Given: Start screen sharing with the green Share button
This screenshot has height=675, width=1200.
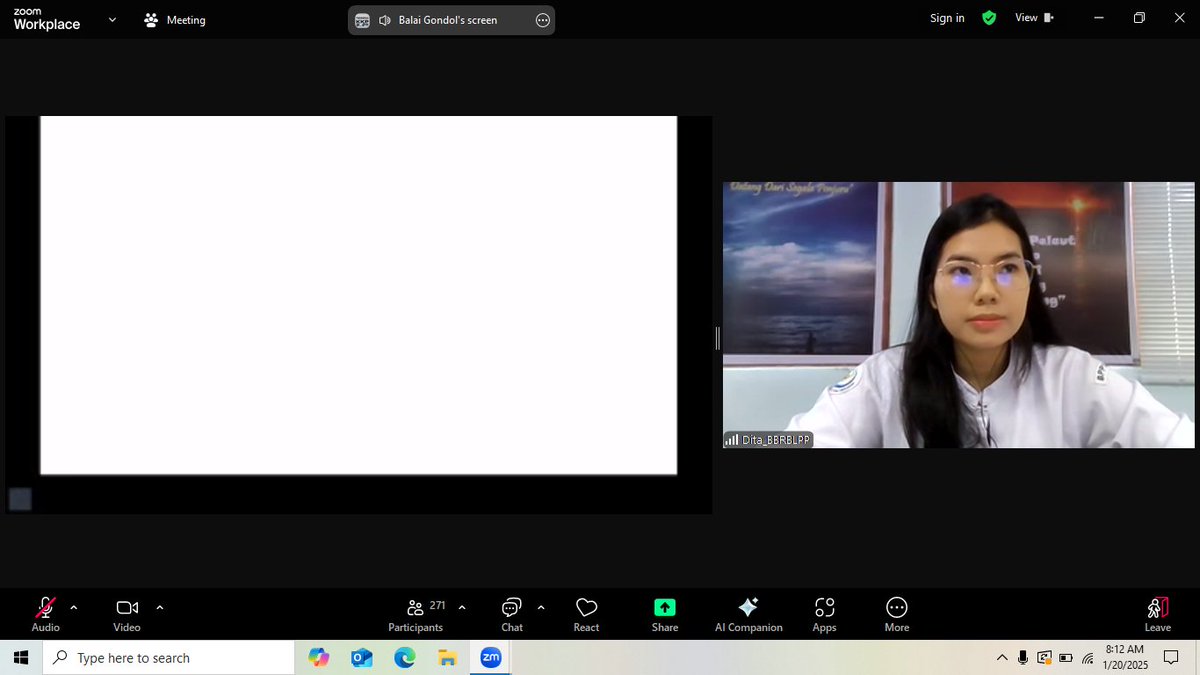Looking at the screenshot, I should coord(665,614).
